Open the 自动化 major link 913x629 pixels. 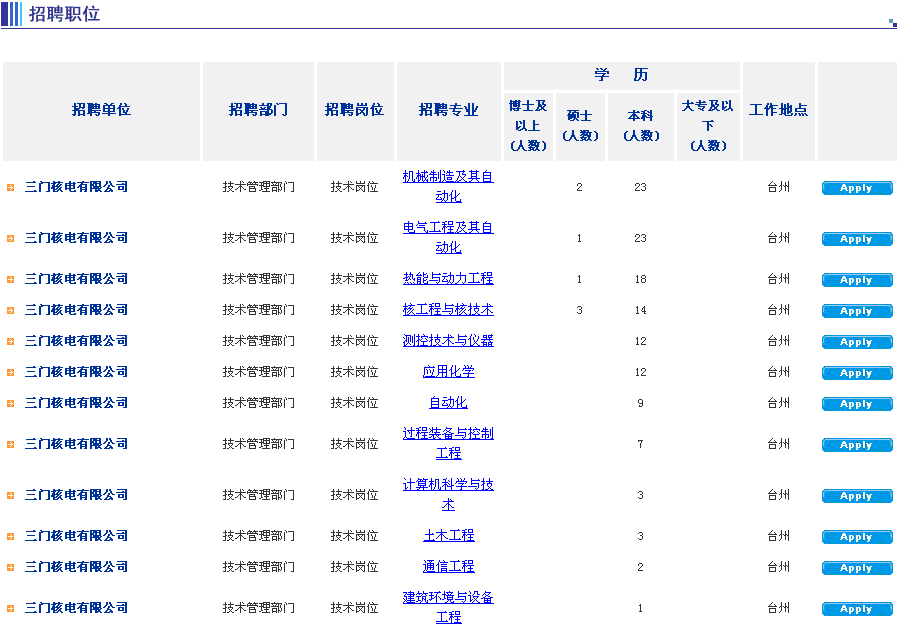coord(448,403)
